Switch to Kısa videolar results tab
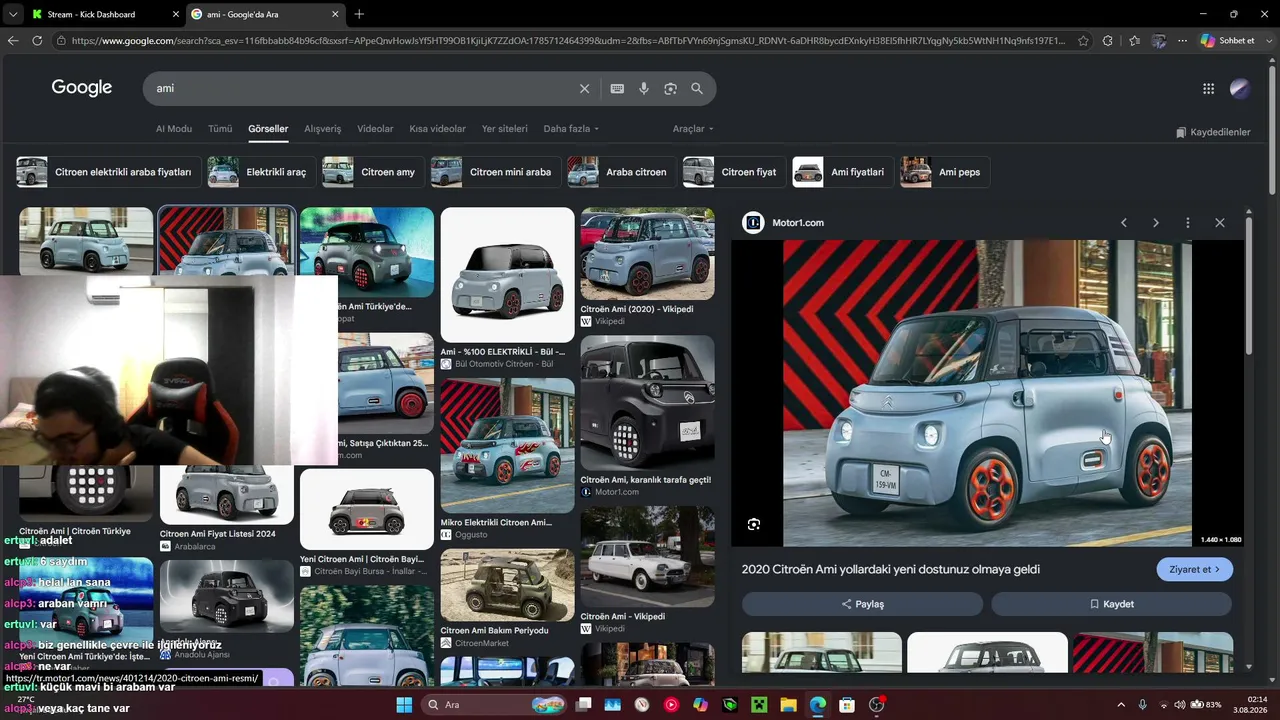The image size is (1280, 720). (438, 129)
